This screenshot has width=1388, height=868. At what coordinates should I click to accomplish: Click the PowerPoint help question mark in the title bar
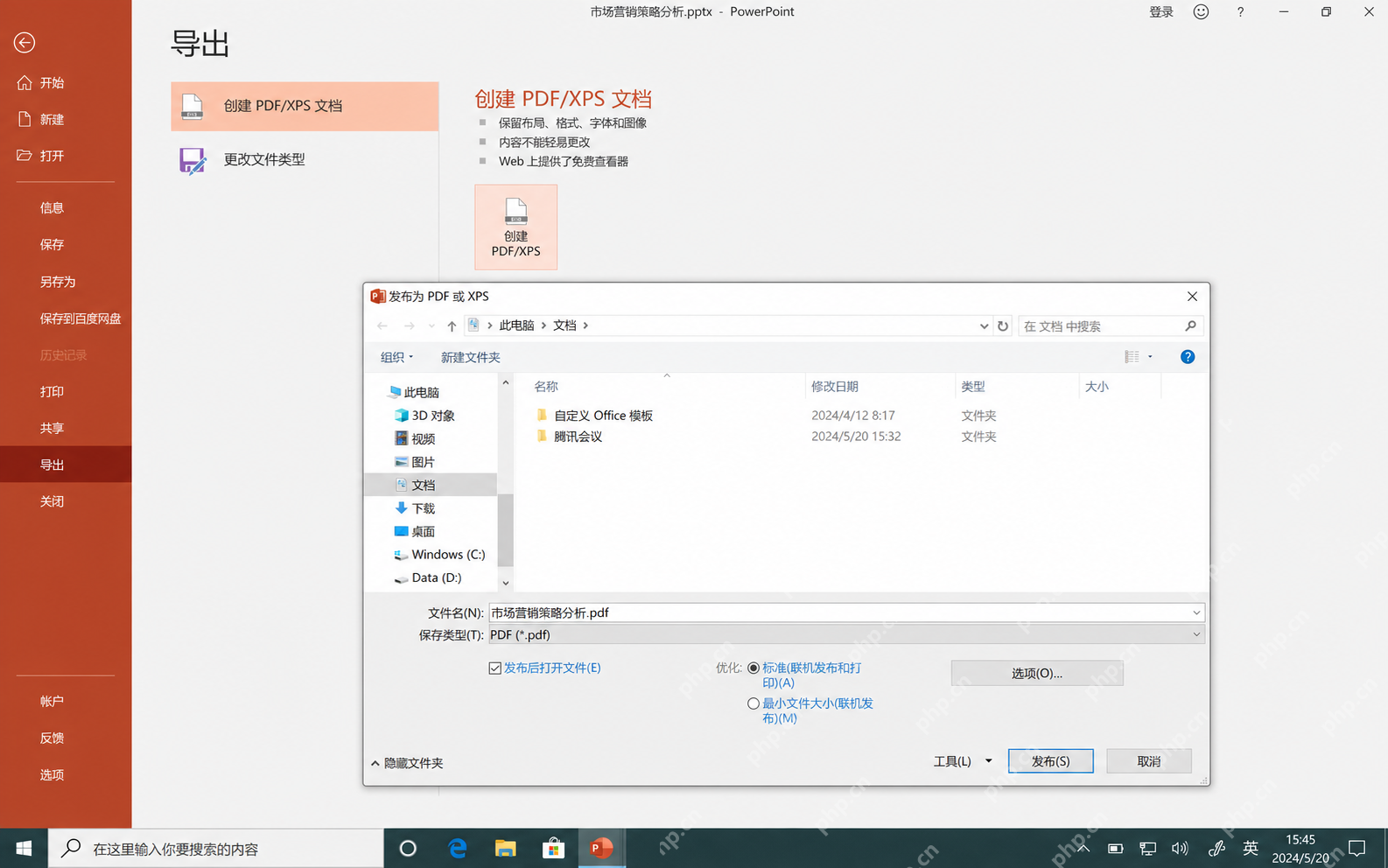pos(1240,11)
